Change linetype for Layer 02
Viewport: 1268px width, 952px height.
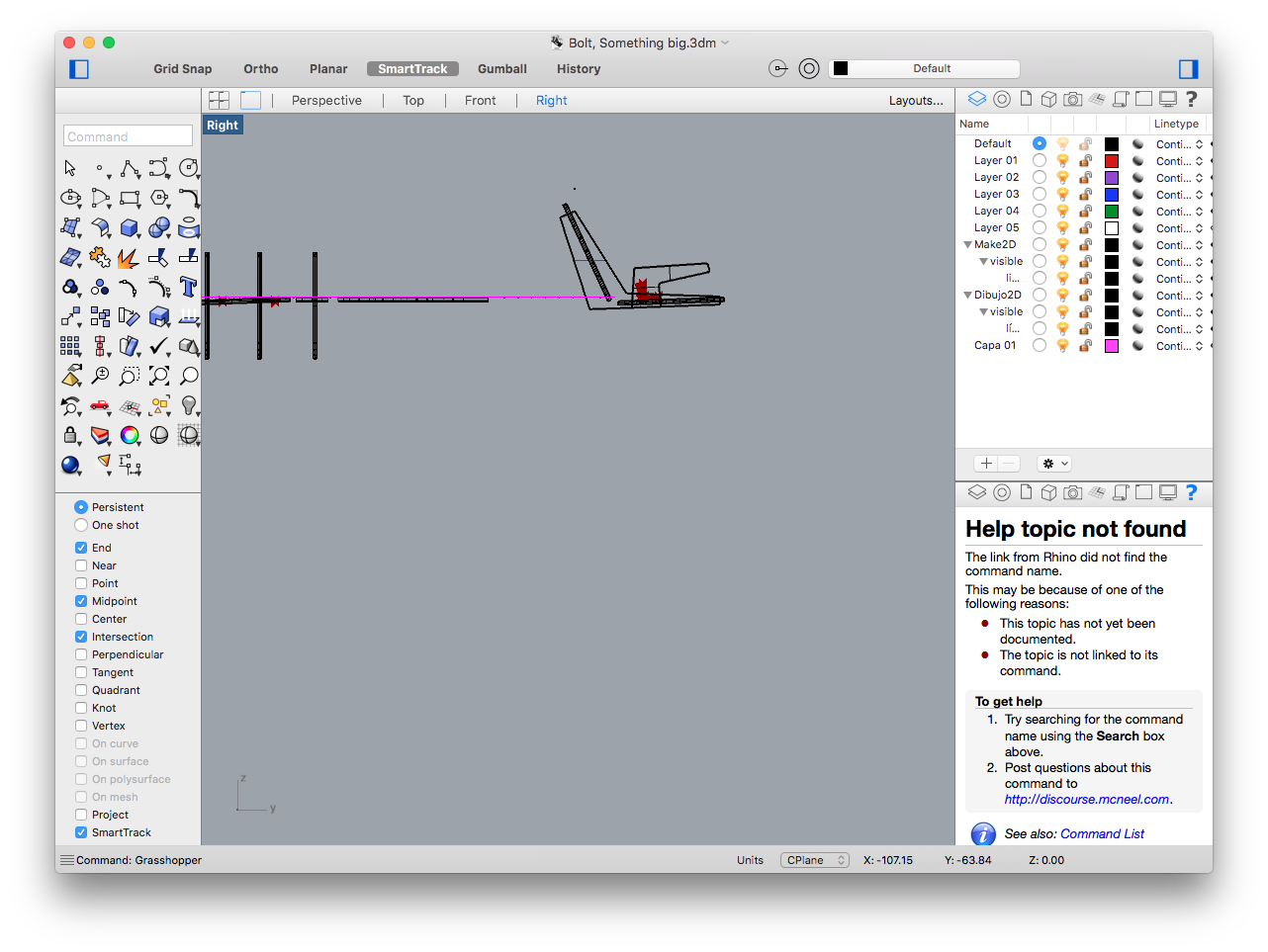(x=1179, y=177)
